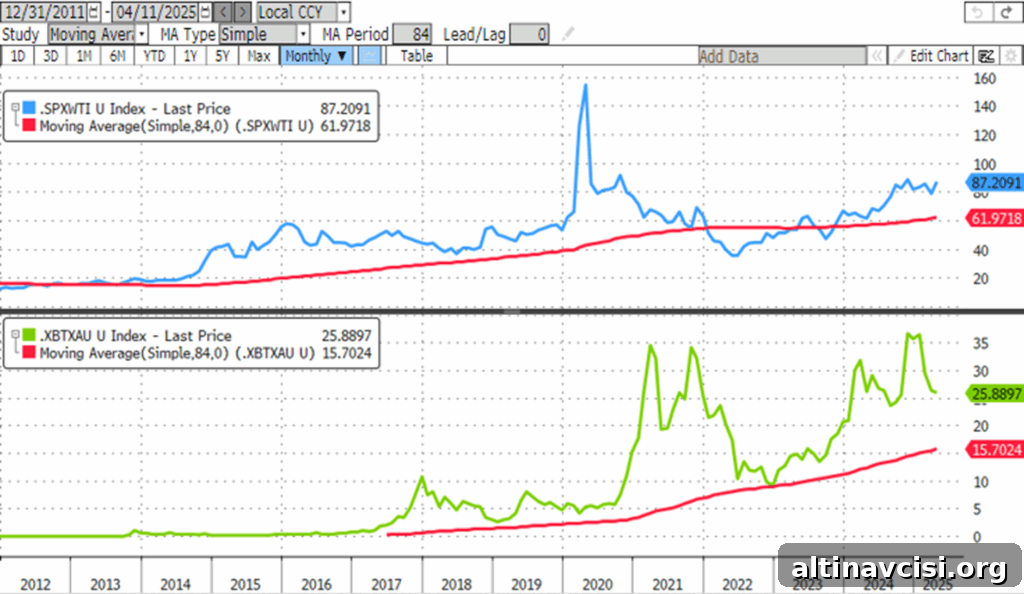Switch to the Table view

pos(417,56)
